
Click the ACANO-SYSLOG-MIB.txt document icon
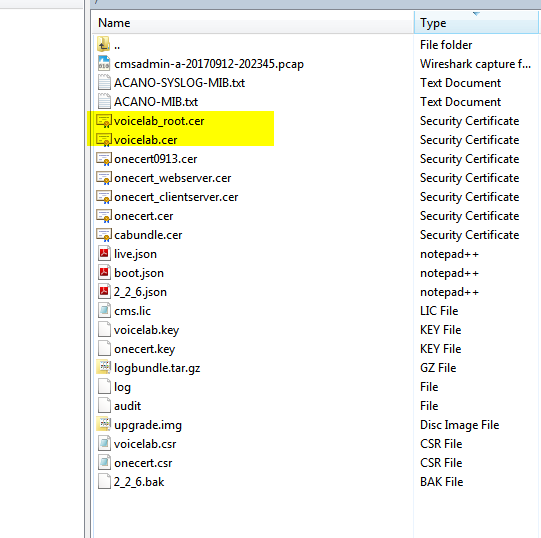104,82
